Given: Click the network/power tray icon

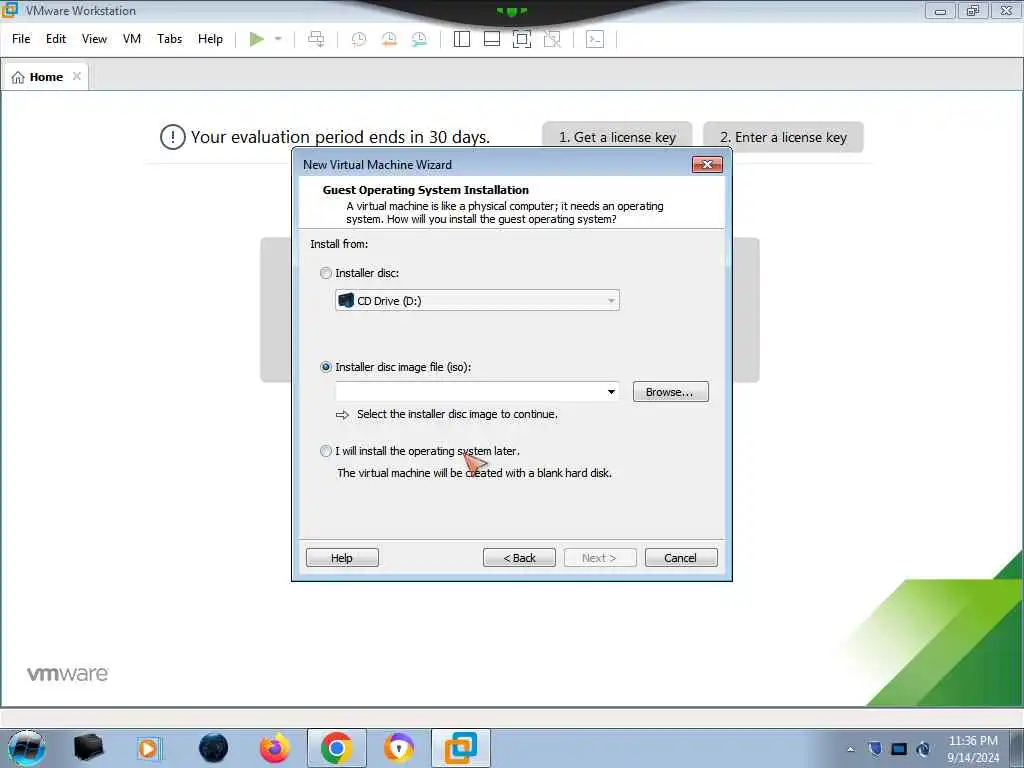Looking at the screenshot, I should click(x=923, y=749).
